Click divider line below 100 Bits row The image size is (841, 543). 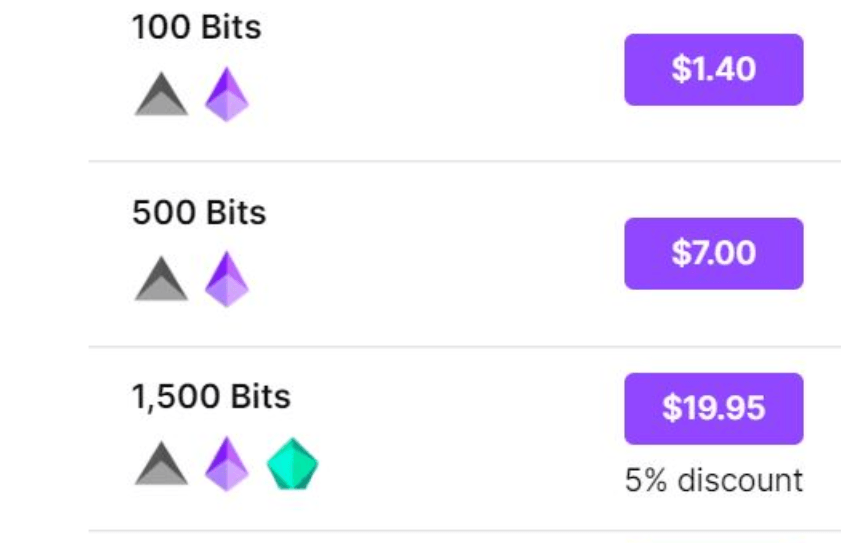pos(464,161)
